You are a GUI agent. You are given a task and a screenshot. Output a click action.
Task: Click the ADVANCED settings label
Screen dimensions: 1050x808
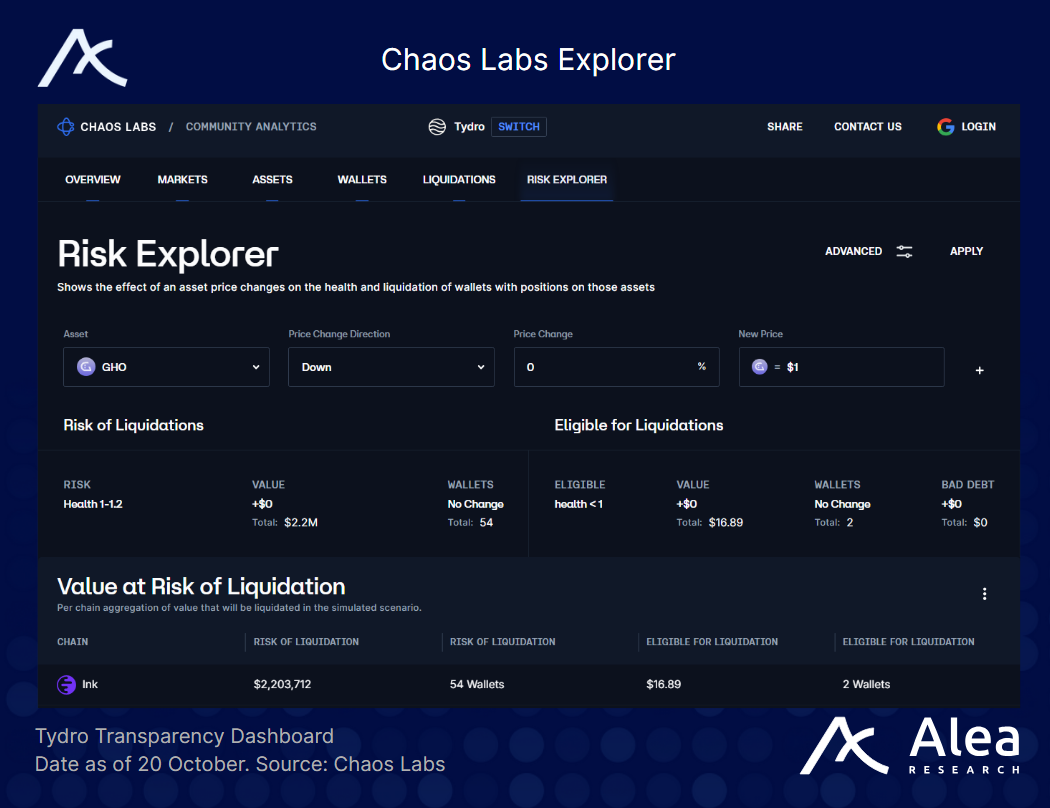853,251
